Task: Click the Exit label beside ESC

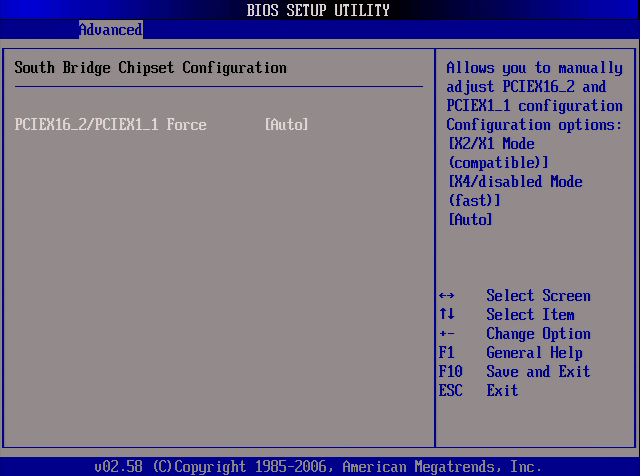Action: tap(502, 391)
